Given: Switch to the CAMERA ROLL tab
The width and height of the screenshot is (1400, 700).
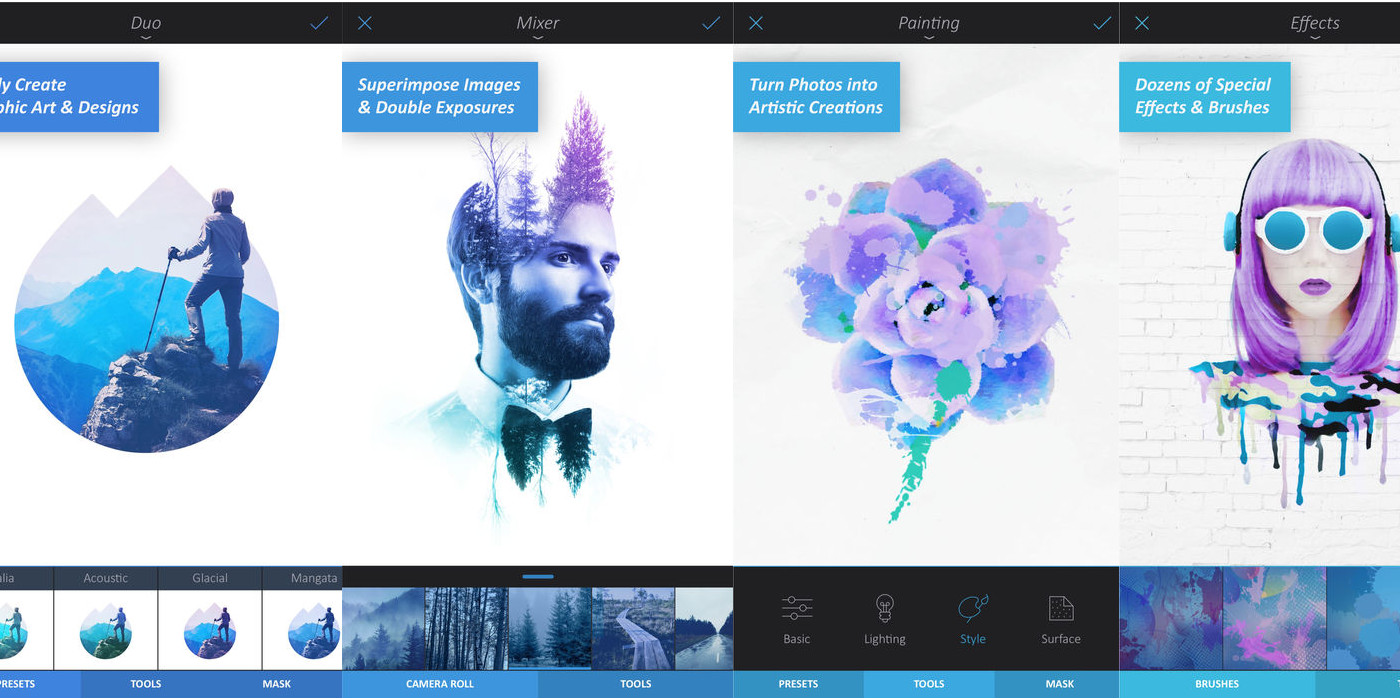Looking at the screenshot, I should (x=440, y=684).
